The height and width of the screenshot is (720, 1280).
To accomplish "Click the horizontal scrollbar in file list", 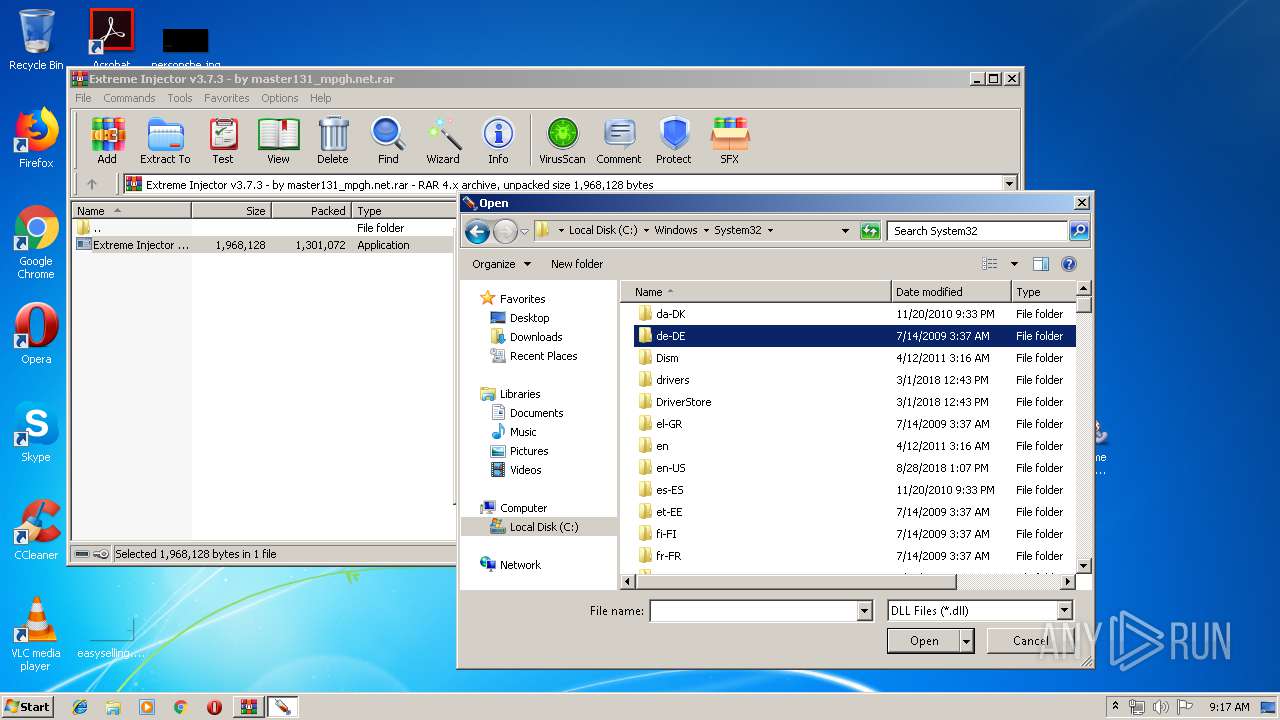I will (796, 581).
